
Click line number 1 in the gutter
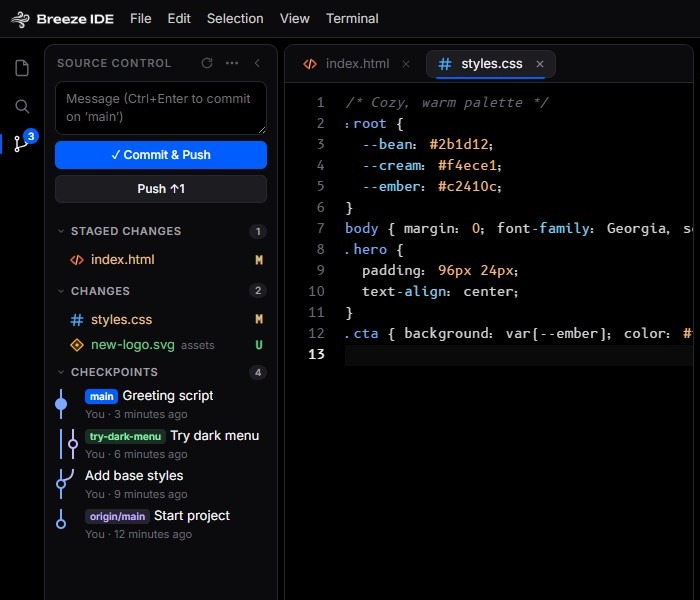(321, 103)
